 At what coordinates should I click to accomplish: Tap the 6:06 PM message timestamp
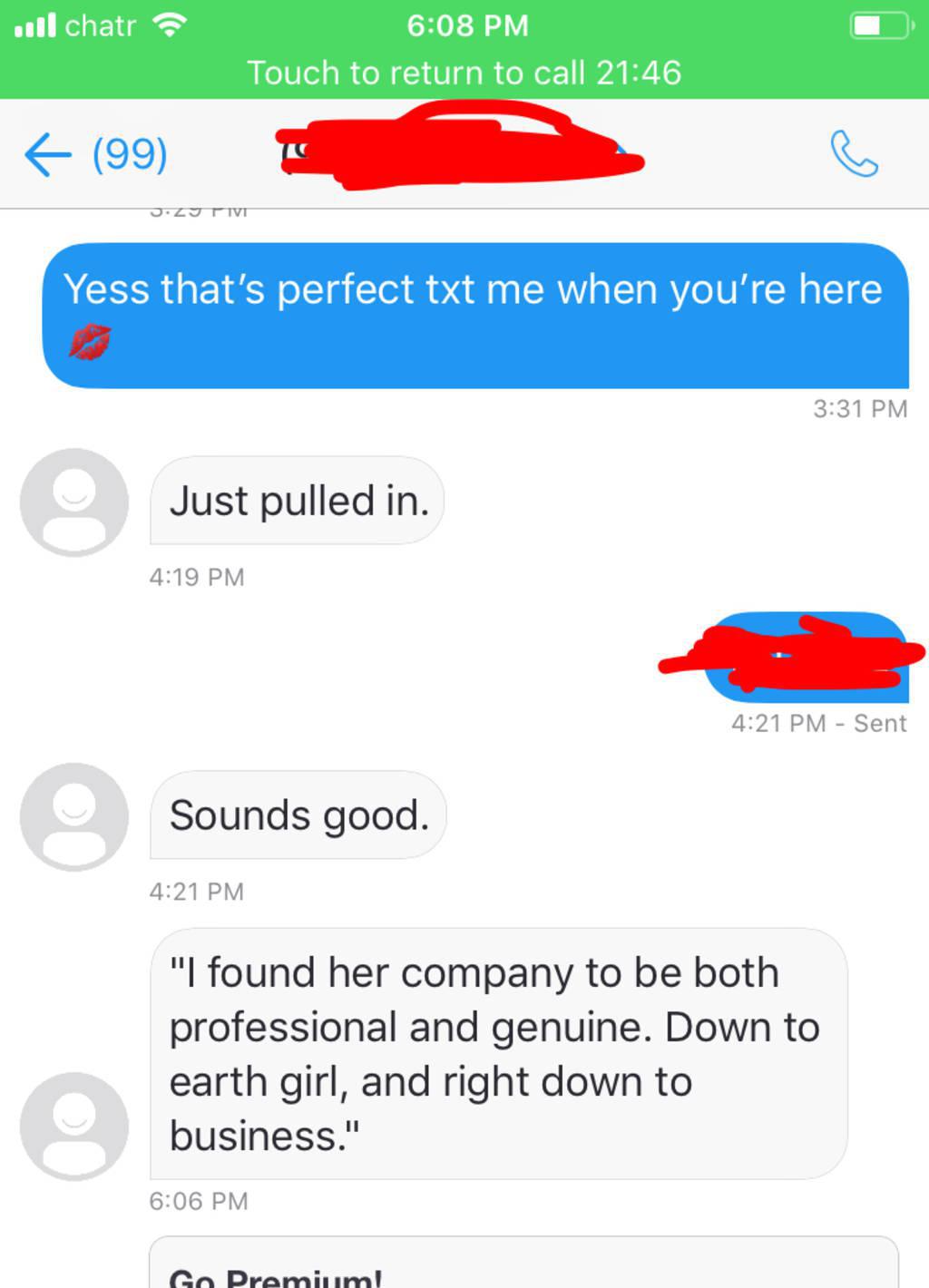pyautogui.click(x=198, y=1201)
